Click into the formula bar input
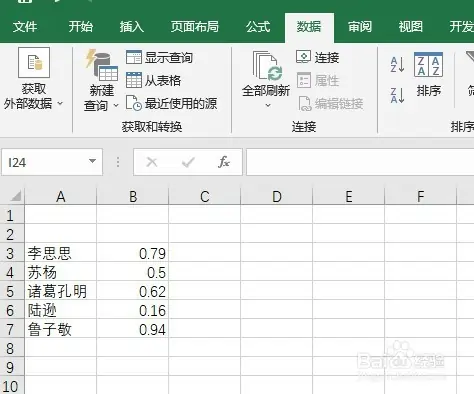This screenshot has height=394, width=474. point(360,162)
